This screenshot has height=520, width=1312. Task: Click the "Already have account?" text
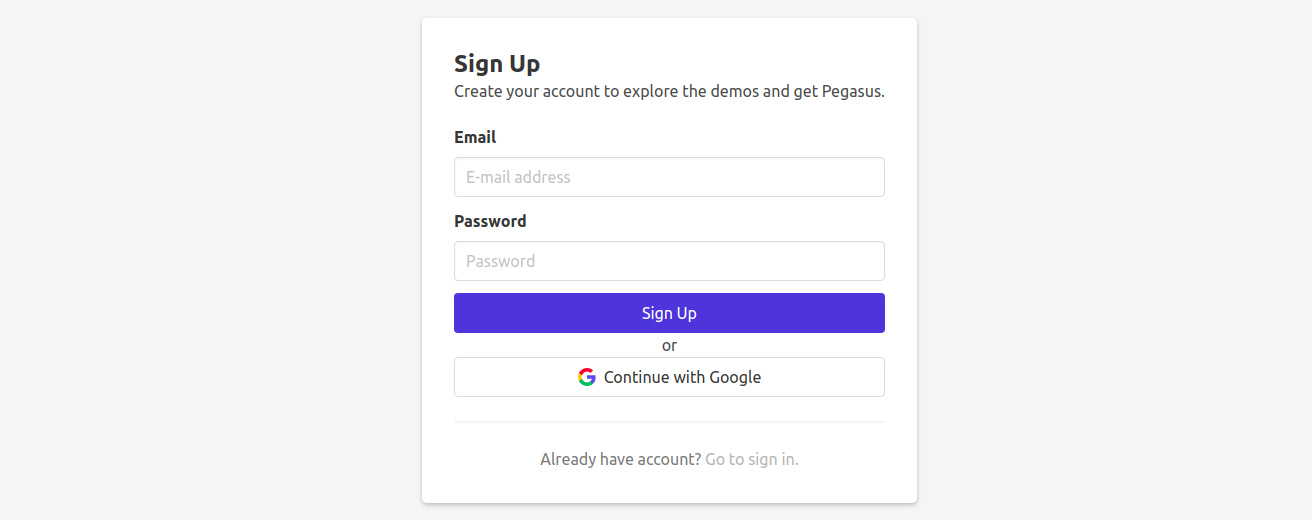coord(620,459)
